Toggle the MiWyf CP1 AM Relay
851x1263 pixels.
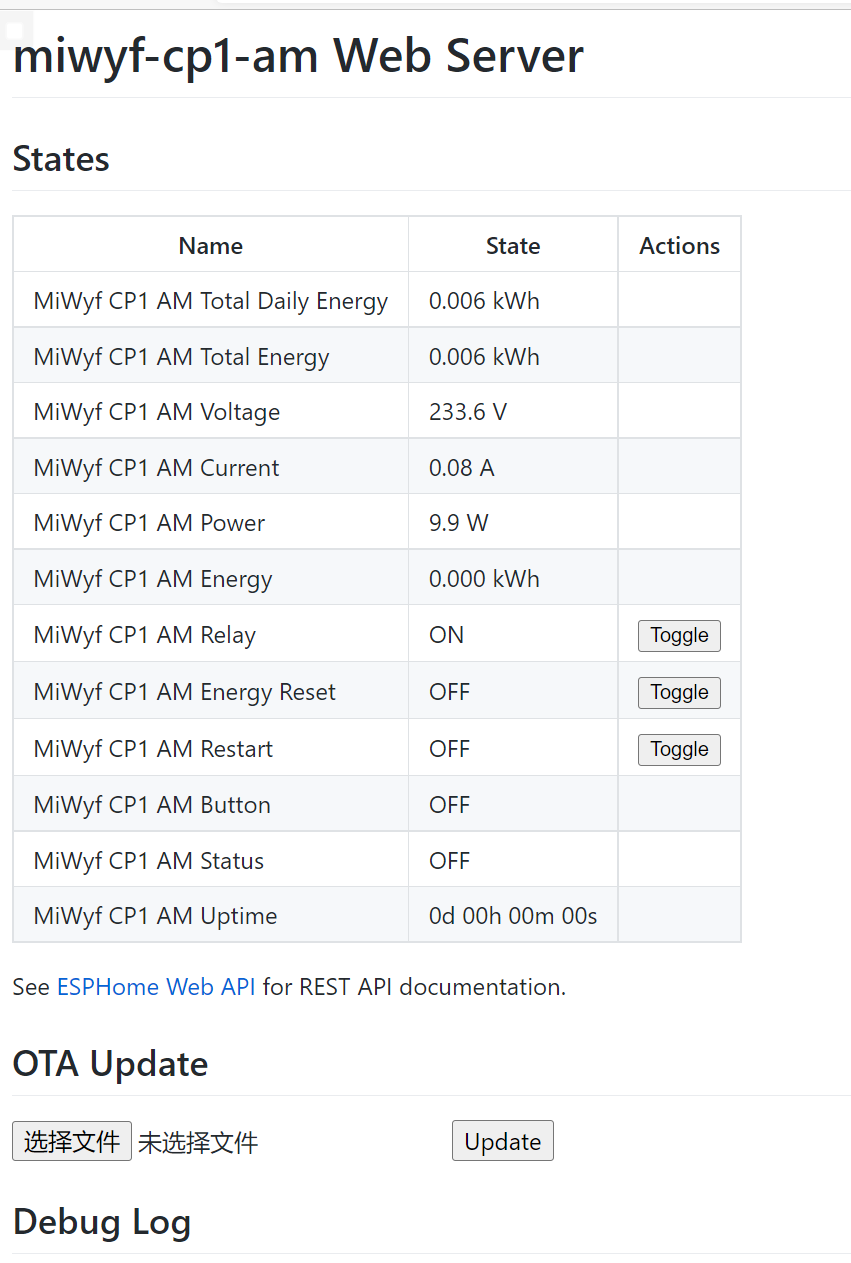point(679,636)
